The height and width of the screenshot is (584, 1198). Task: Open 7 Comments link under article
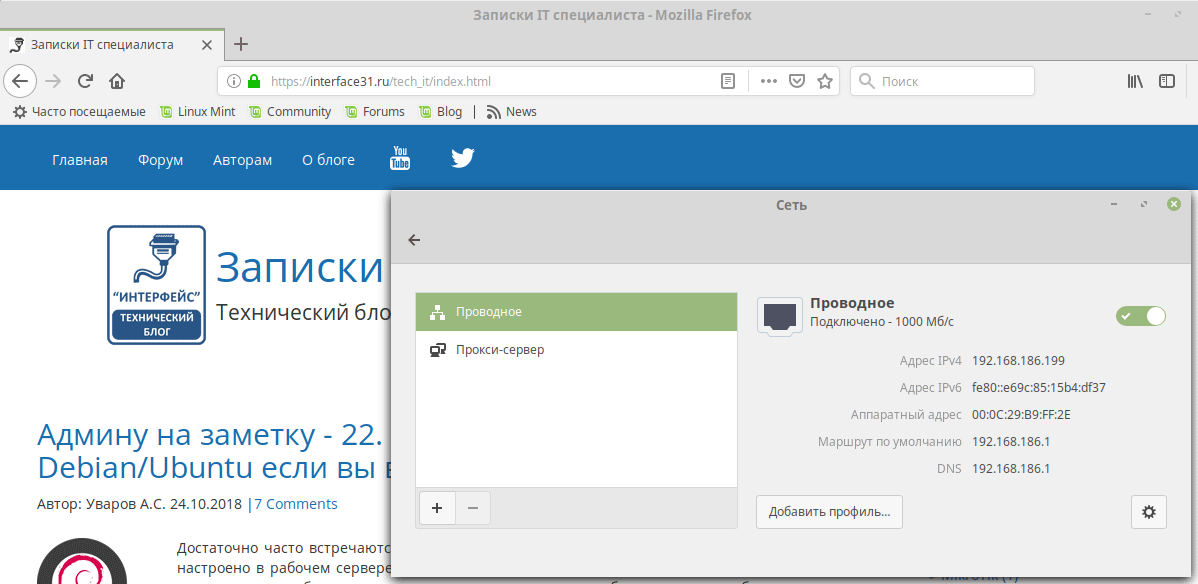point(296,504)
